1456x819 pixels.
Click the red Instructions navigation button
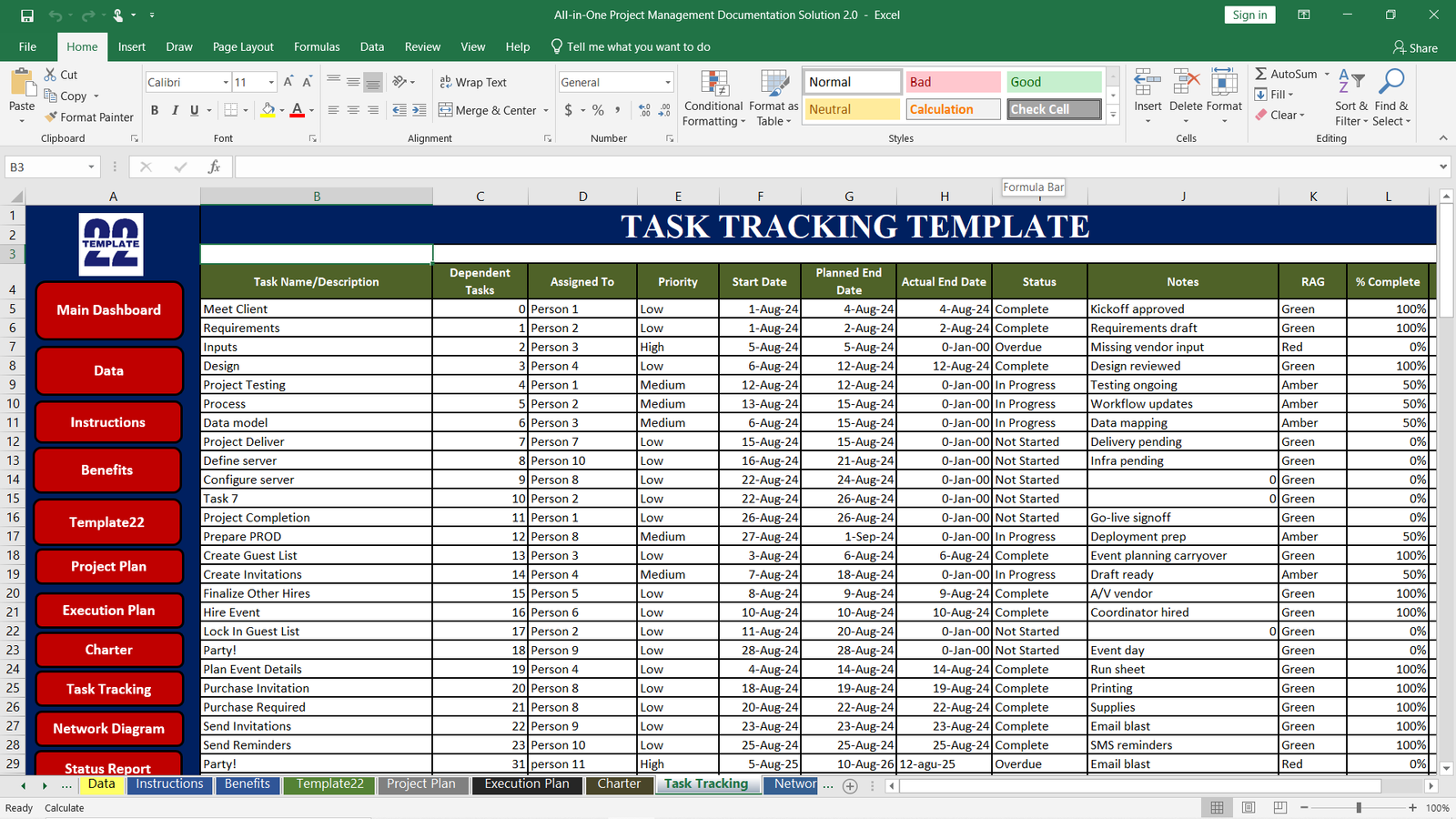(108, 422)
